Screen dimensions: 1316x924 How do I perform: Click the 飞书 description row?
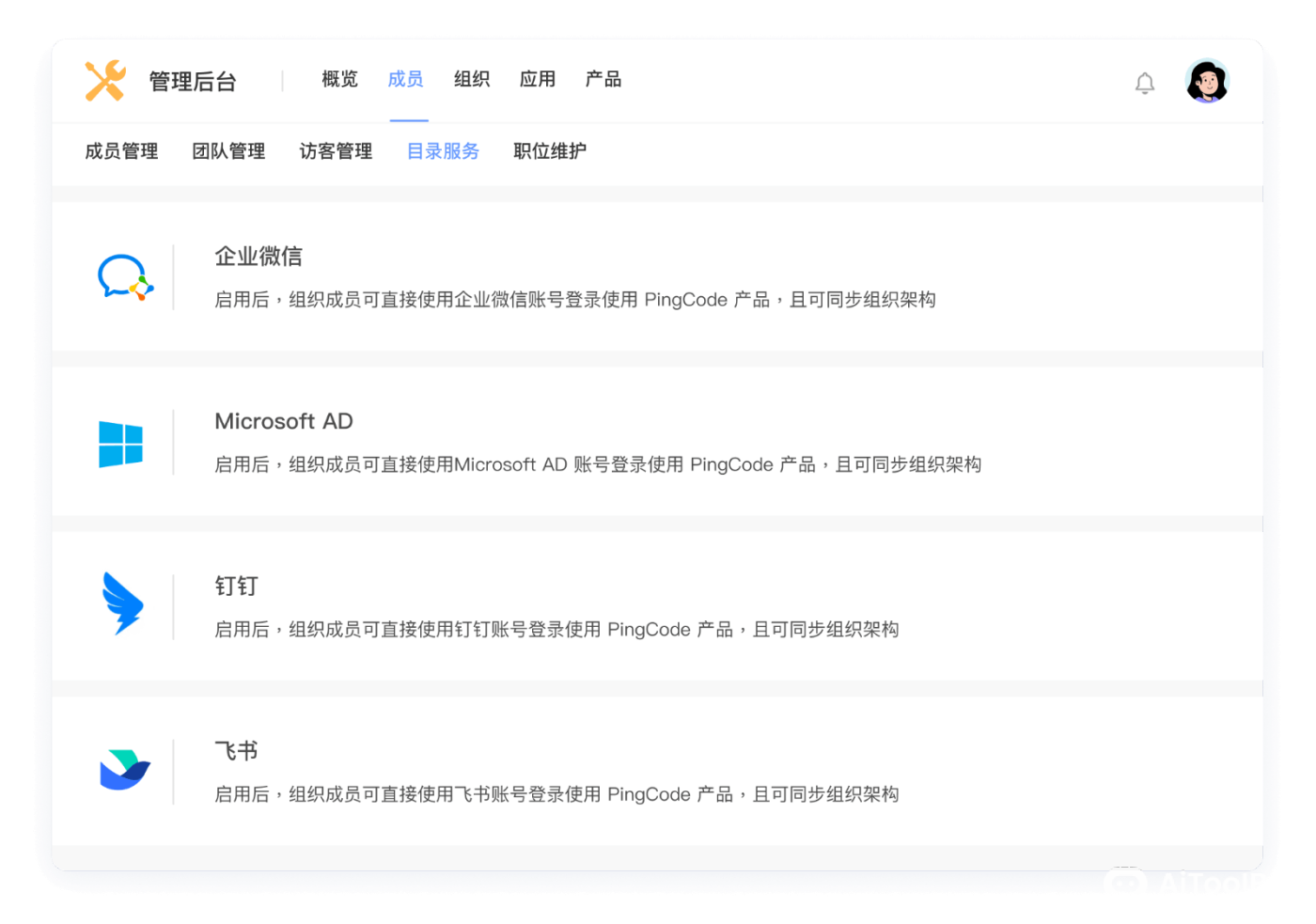point(556,794)
